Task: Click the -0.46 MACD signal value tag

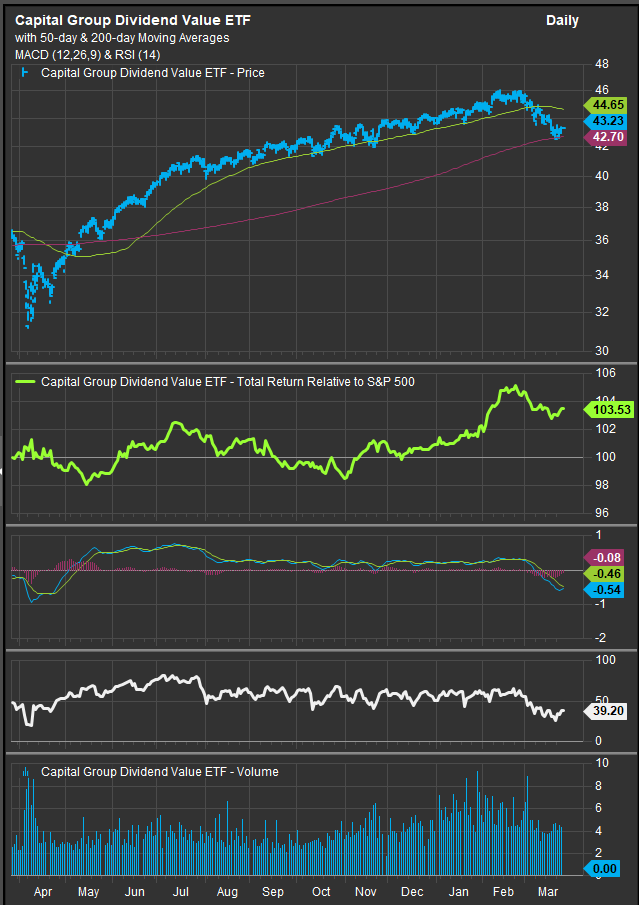Action: (607, 574)
